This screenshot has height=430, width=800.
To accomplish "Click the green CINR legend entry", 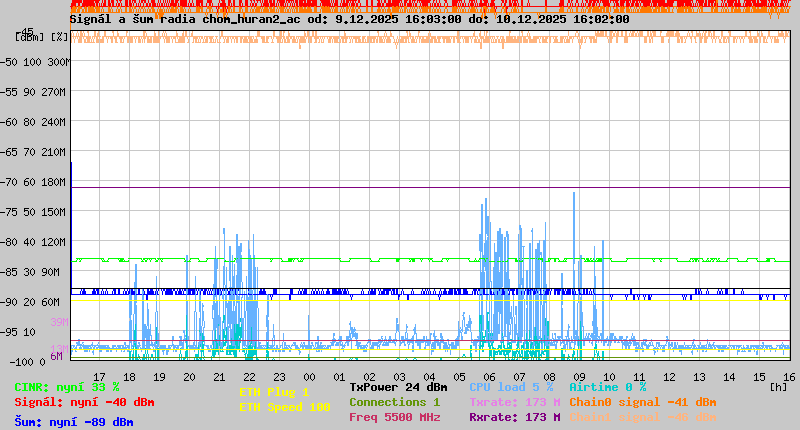I will click(67, 387).
